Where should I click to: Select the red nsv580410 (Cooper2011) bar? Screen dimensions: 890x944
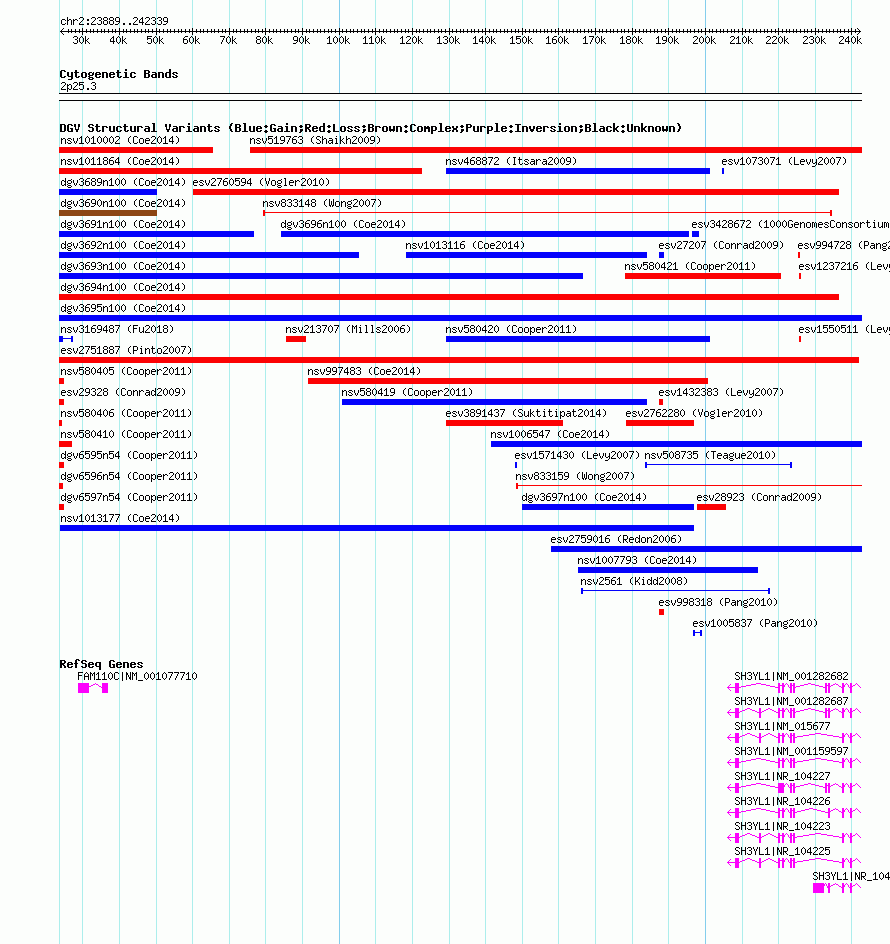66,444
